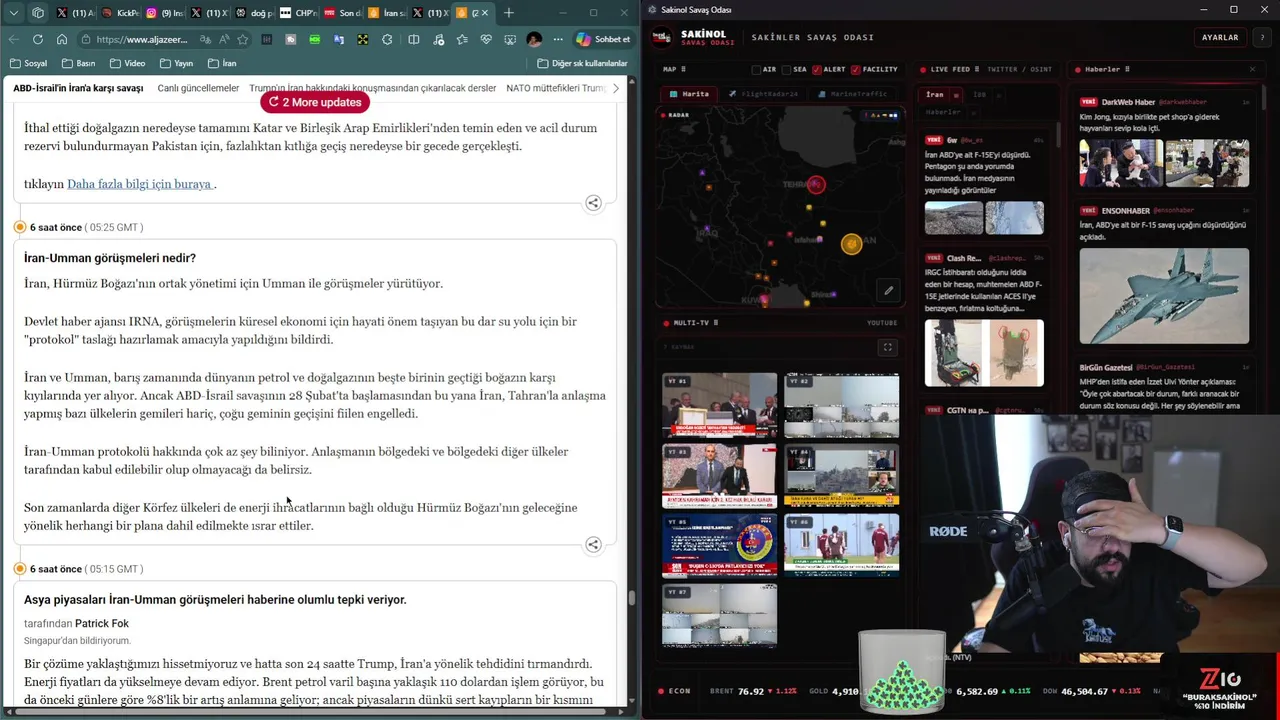
Task: Enable the SEA checkbox
Action: 786,70
